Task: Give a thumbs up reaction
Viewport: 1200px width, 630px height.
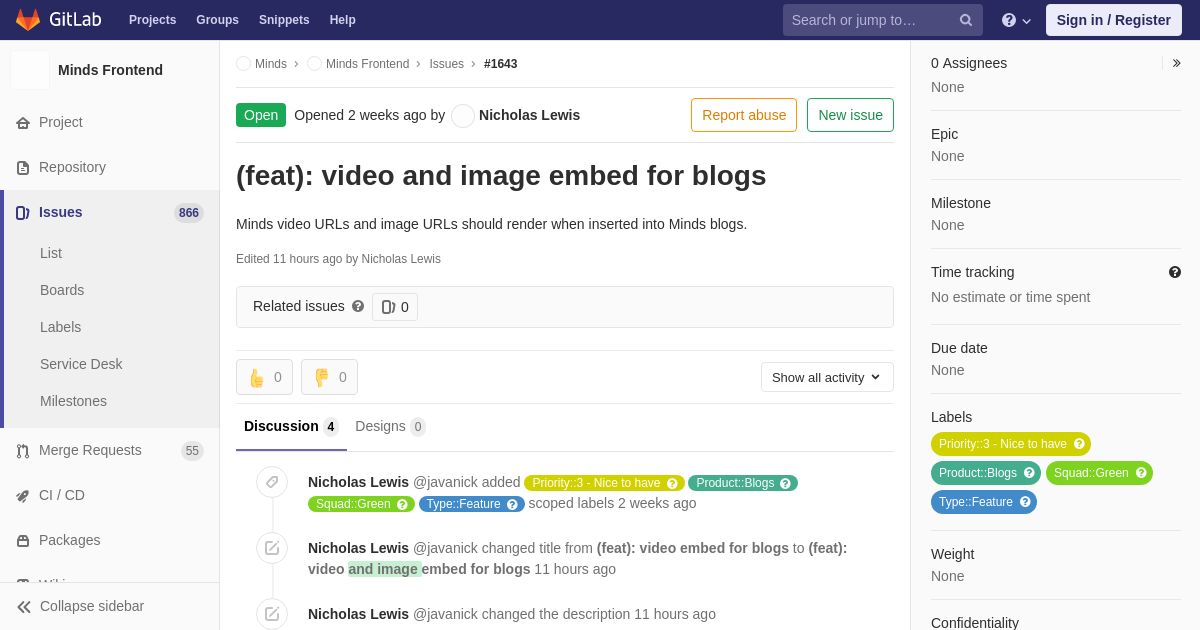Action: 264,377
